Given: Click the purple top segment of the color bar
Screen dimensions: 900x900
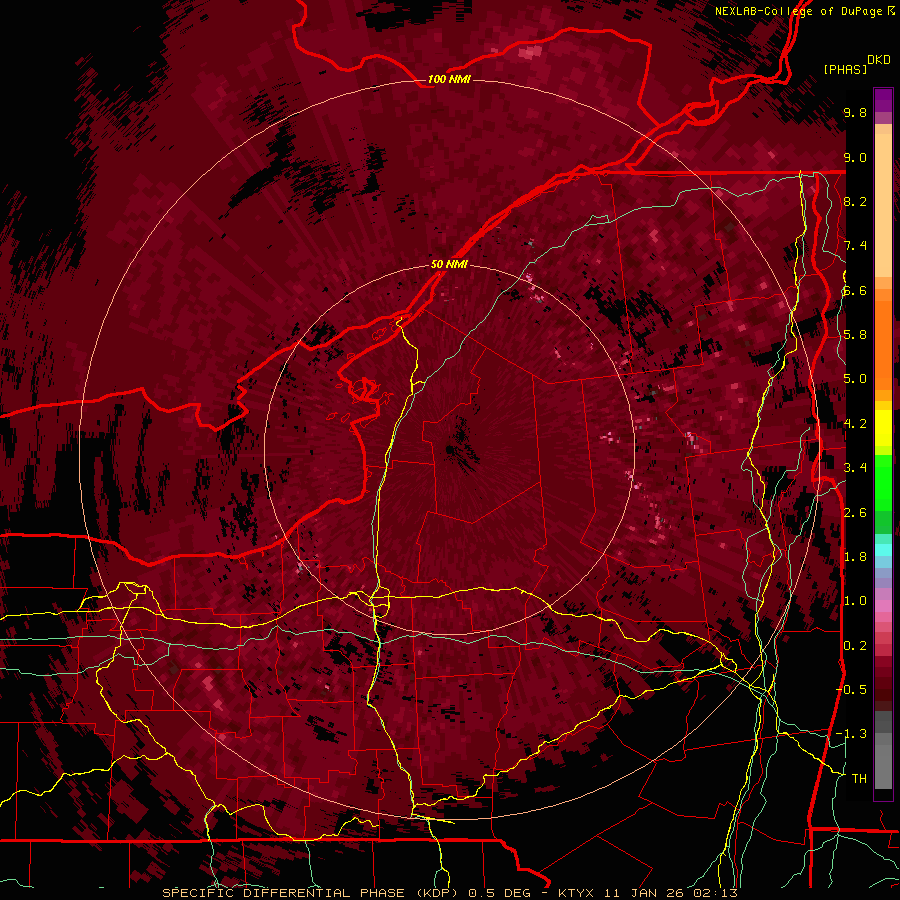Looking at the screenshot, I should [883, 100].
